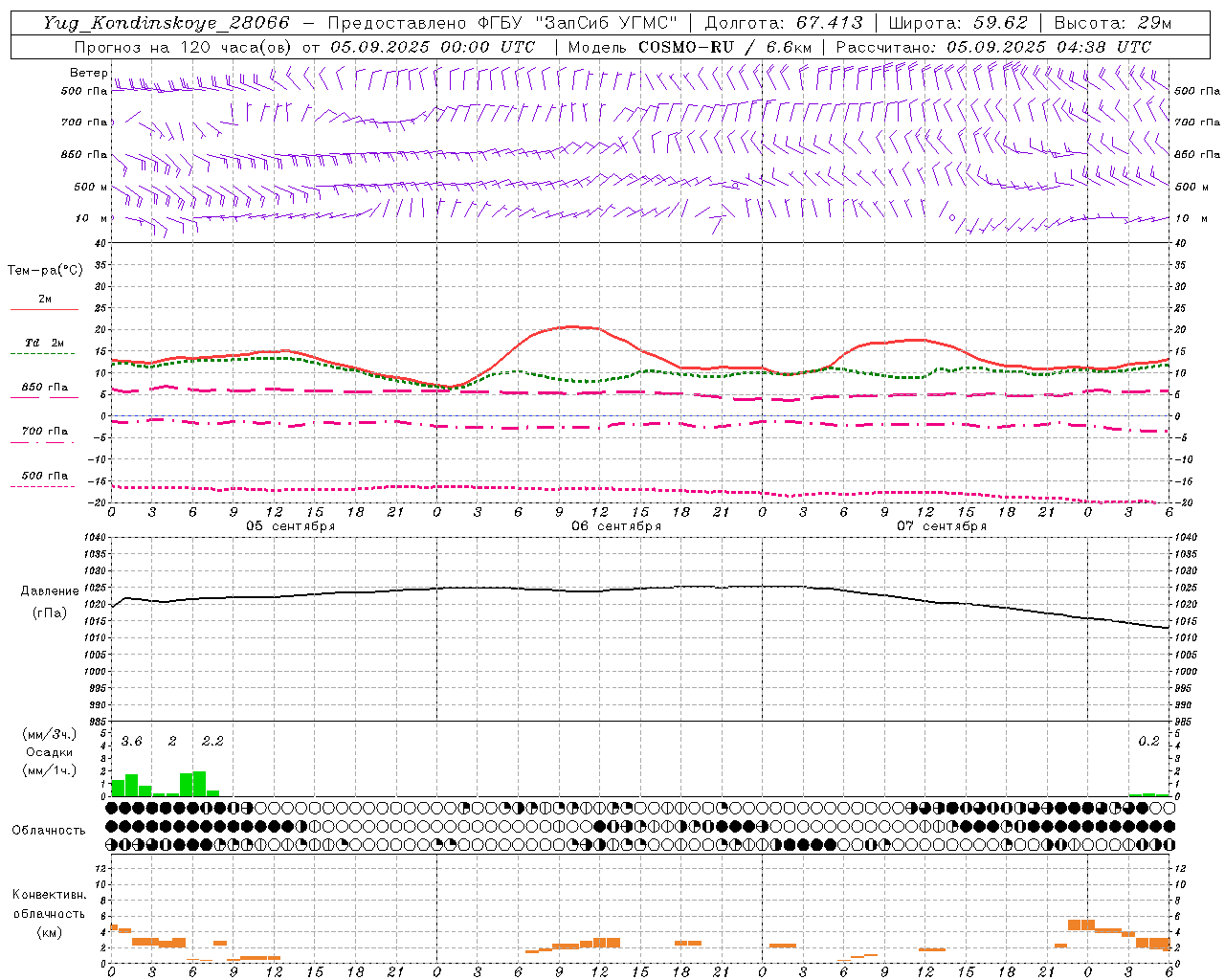
Task: Click the 3.6 three-hour precipitation value
Action: tap(131, 742)
